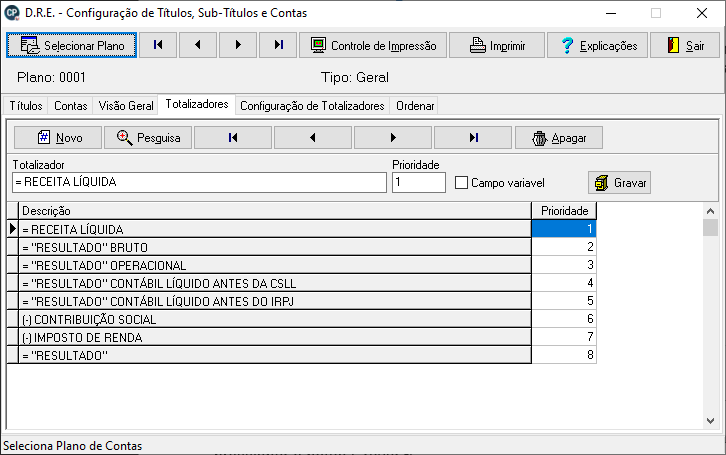
Task: Click row selector beside (-) IMPOSTO DE RENDA
Action: pyautogui.click(x=13, y=337)
